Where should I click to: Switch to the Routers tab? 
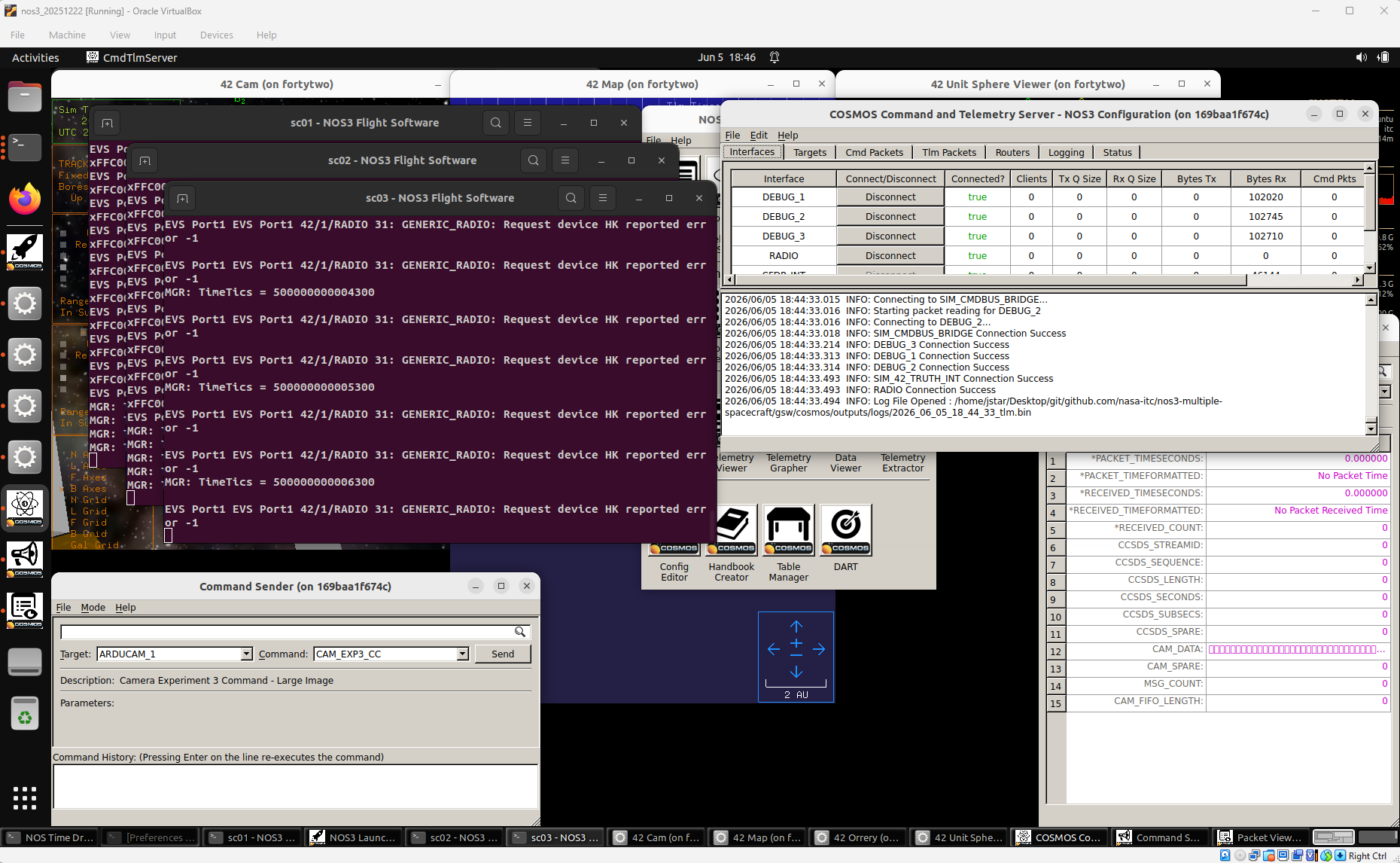pos(1012,152)
